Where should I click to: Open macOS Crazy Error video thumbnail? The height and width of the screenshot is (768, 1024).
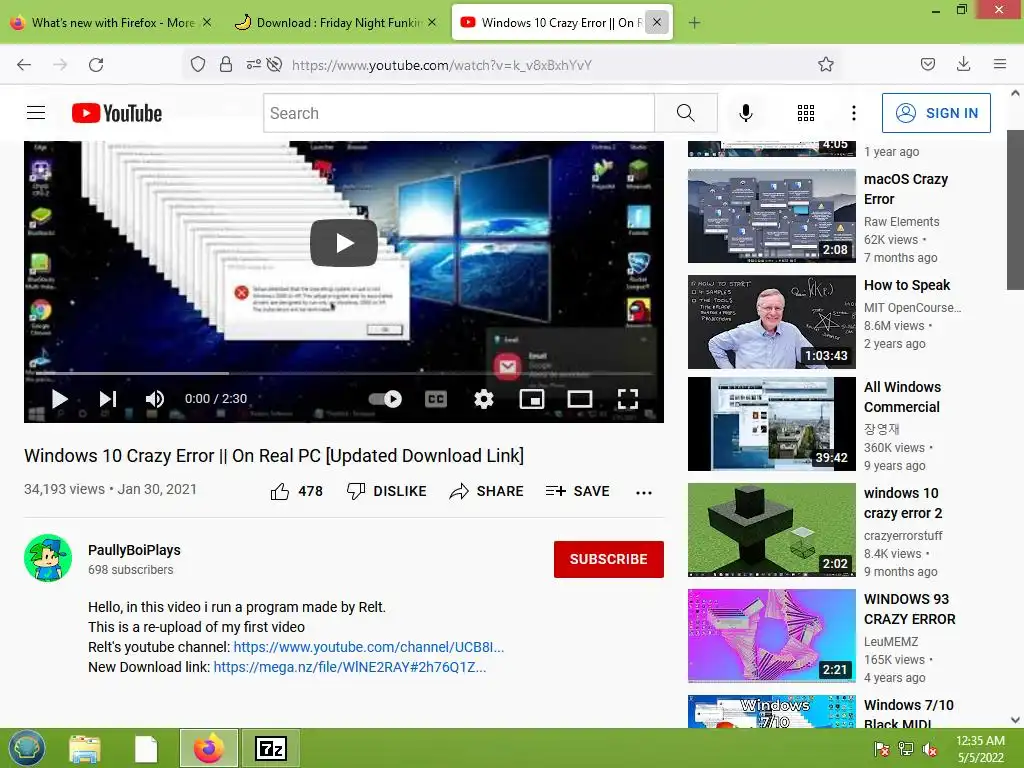coord(771,216)
